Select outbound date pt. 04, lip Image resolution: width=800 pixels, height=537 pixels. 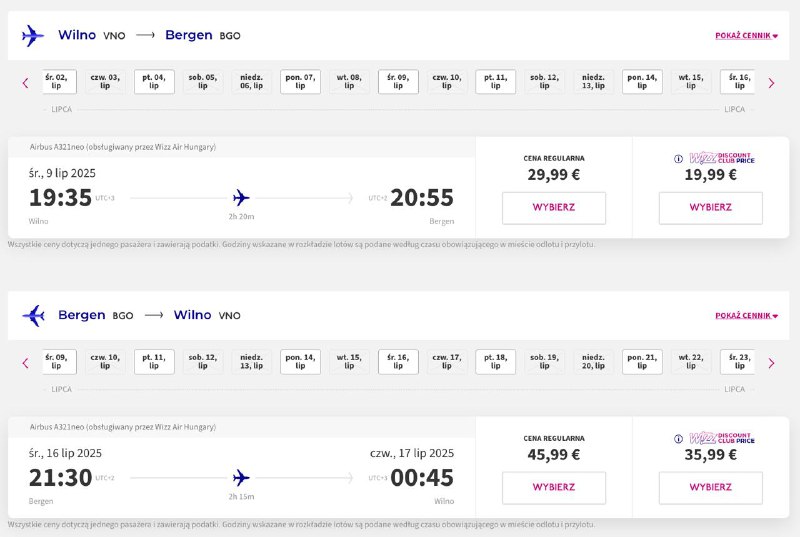pos(154,82)
